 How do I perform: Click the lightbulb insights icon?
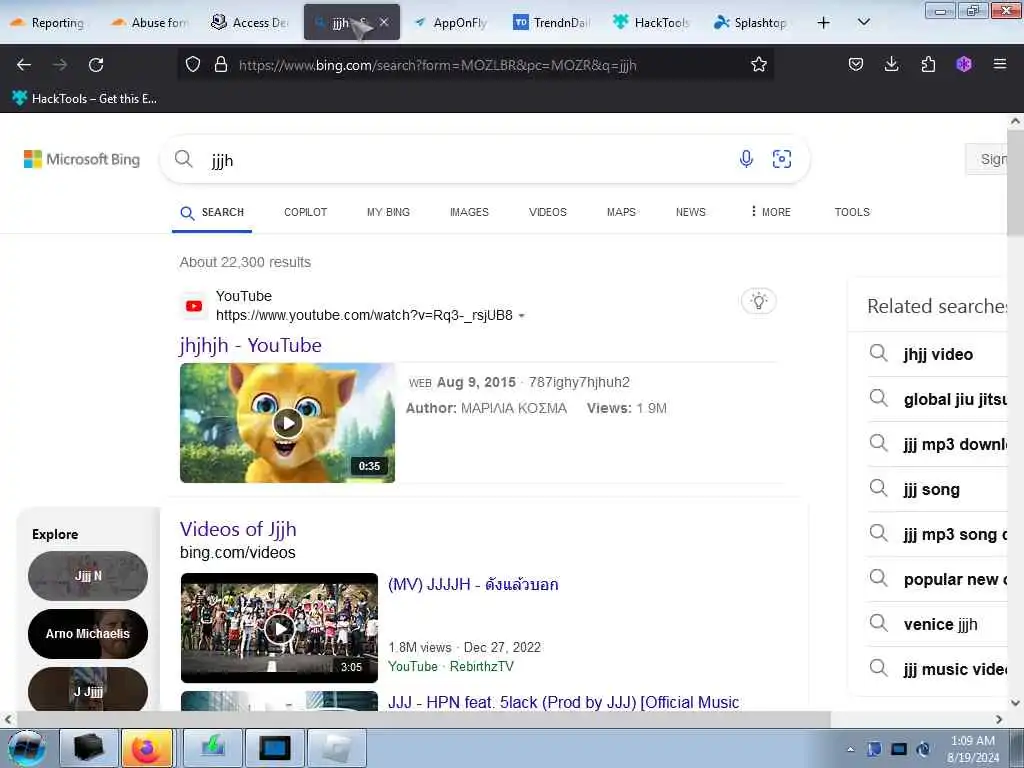758,301
